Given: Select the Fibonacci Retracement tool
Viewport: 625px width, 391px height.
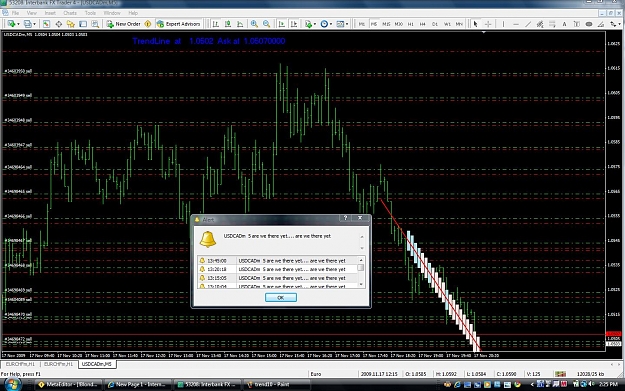Looking at the screenshot, I should tap(552, 24).
